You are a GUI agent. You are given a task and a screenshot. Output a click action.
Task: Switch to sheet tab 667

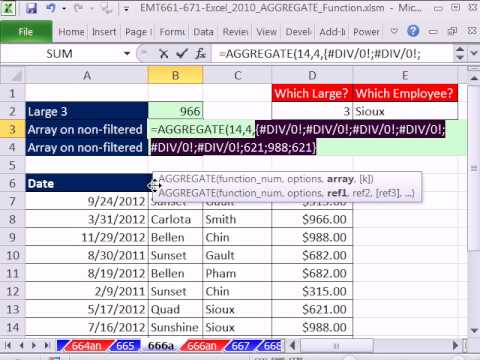coord(240,346)
